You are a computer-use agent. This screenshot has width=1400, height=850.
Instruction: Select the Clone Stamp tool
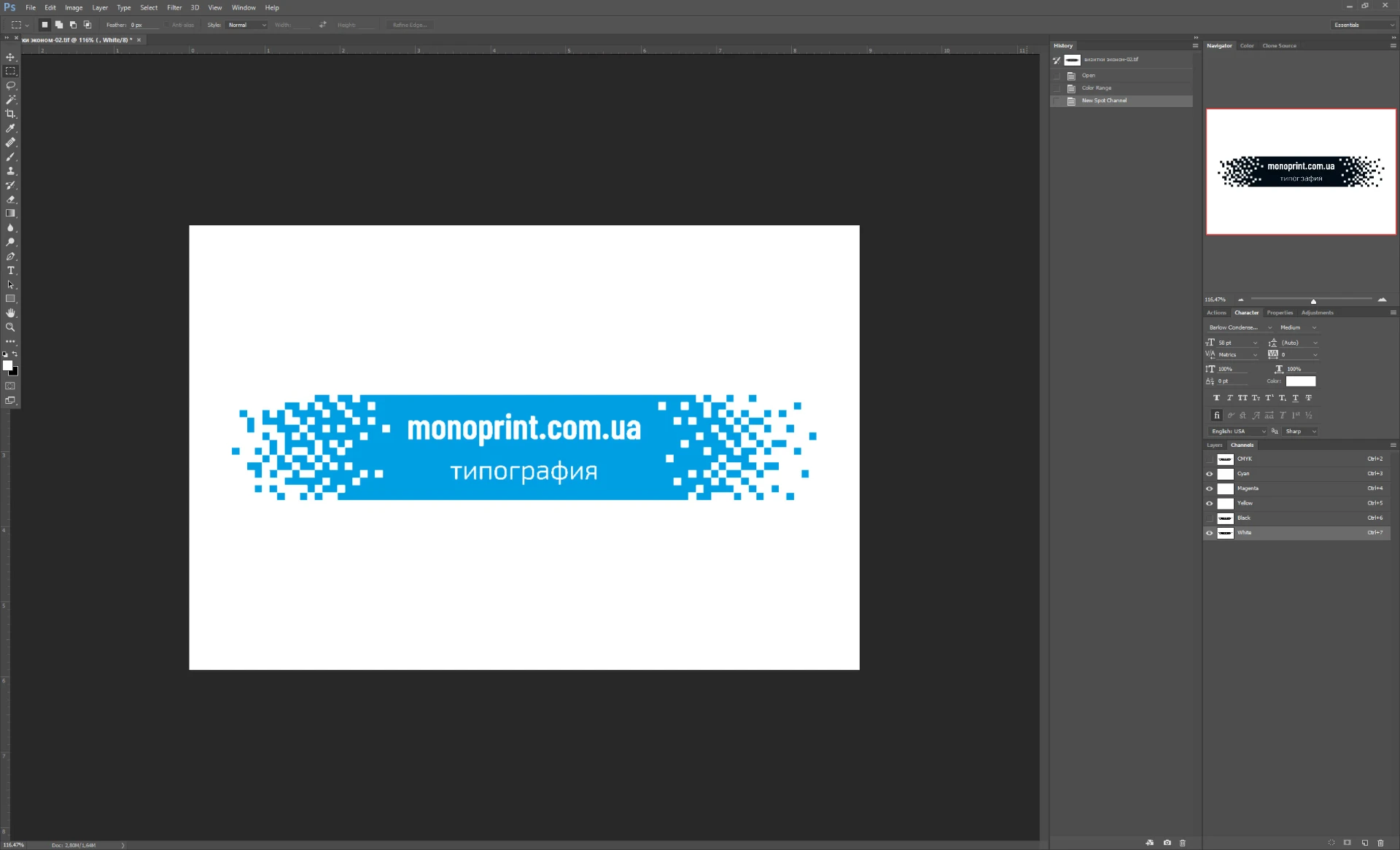tap(10, 171)
